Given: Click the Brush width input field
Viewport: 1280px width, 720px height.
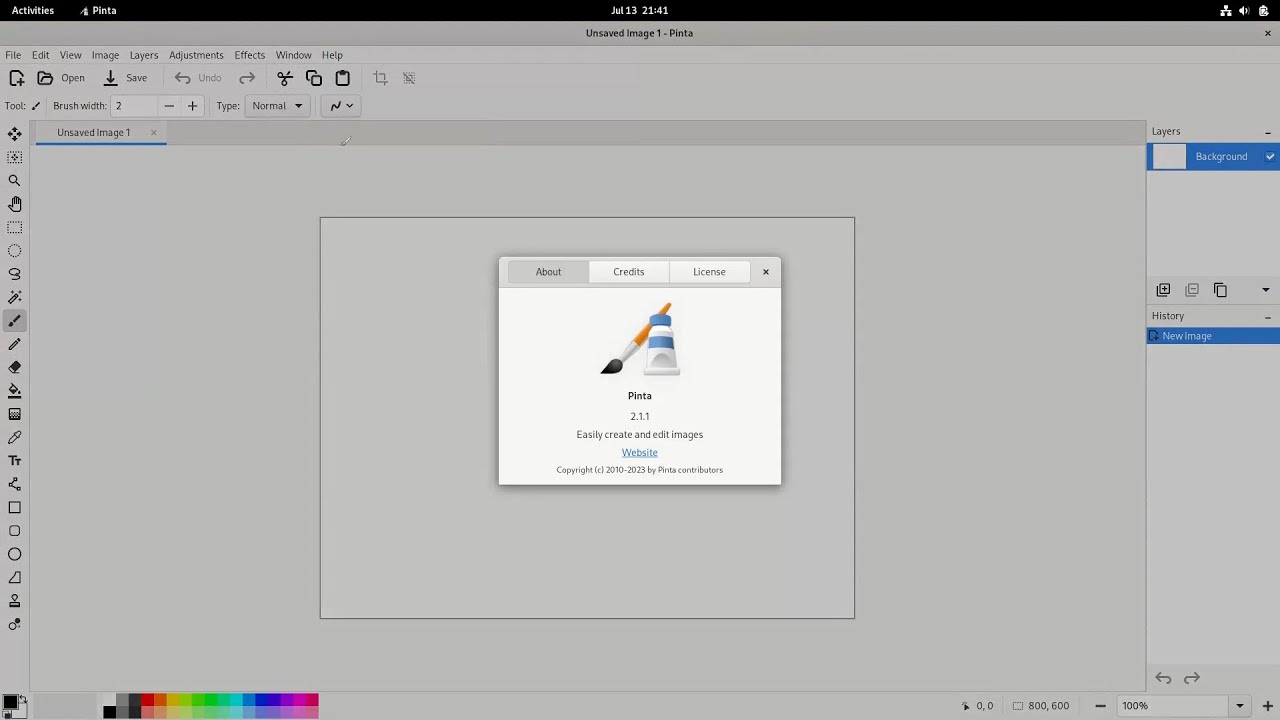Looking at the screenshot, I should (134, 106).
